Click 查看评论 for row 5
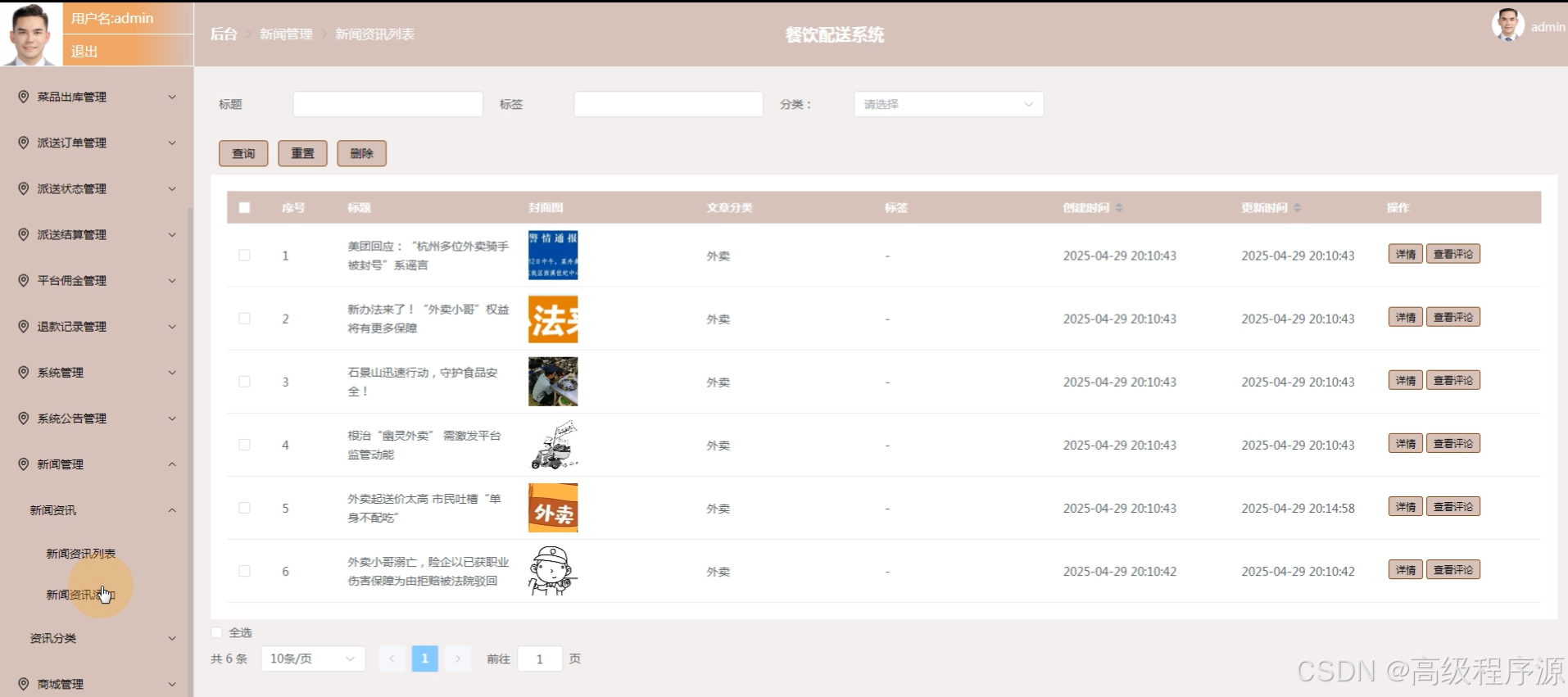 [1453, 506]
